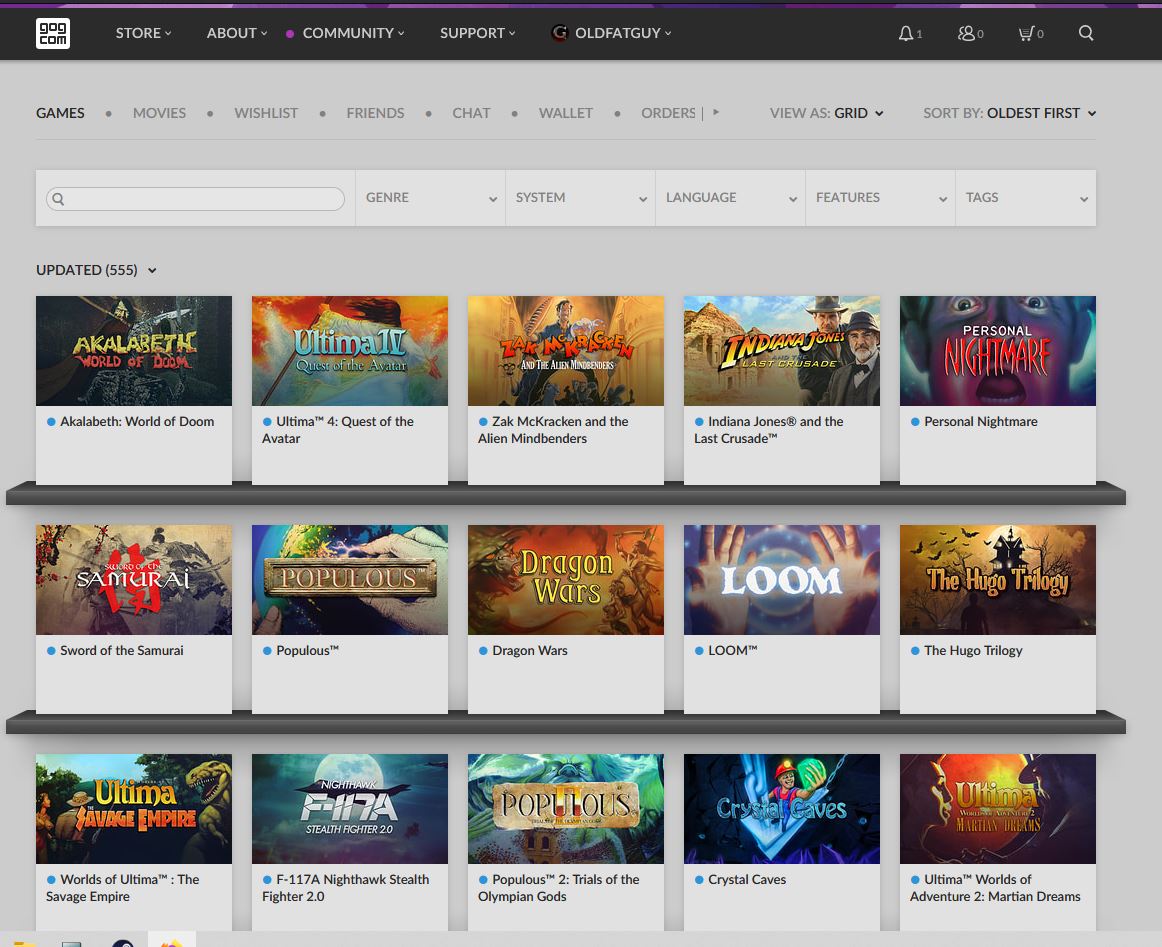Open Ultima IV Quest of the Avatar cover

(x=350, y=351)
